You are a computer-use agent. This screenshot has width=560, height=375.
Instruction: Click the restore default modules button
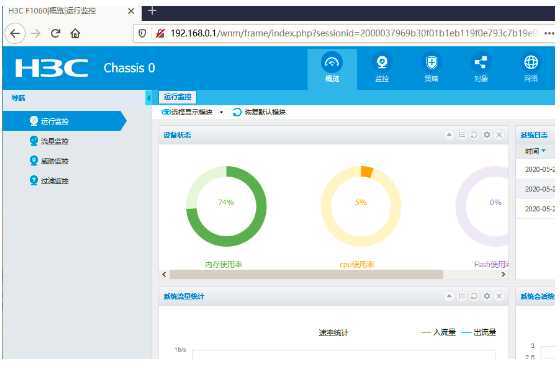click(x=259, y=112)
